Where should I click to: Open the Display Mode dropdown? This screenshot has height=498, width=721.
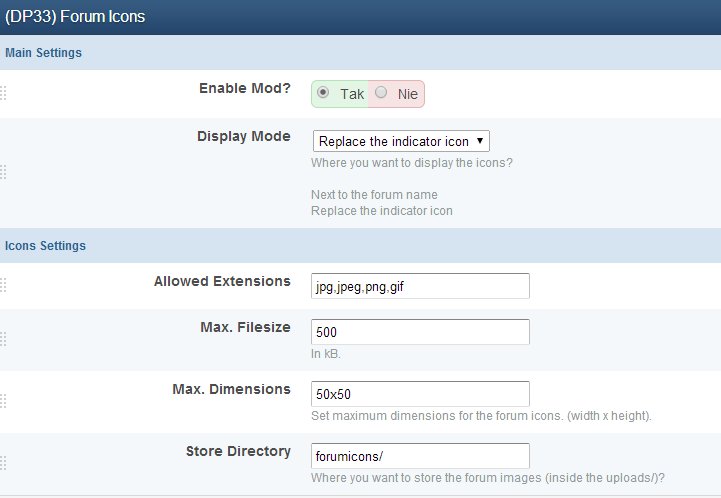click(x=401, y=142)
